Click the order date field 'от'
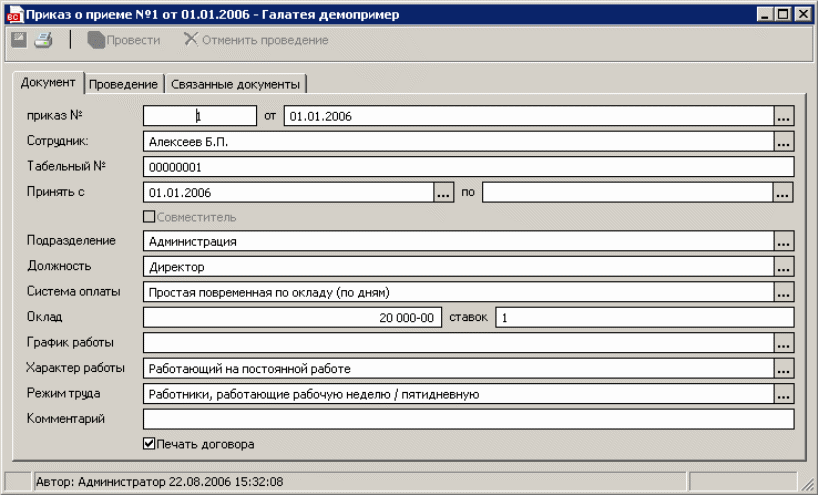 [x=528, y=116]
